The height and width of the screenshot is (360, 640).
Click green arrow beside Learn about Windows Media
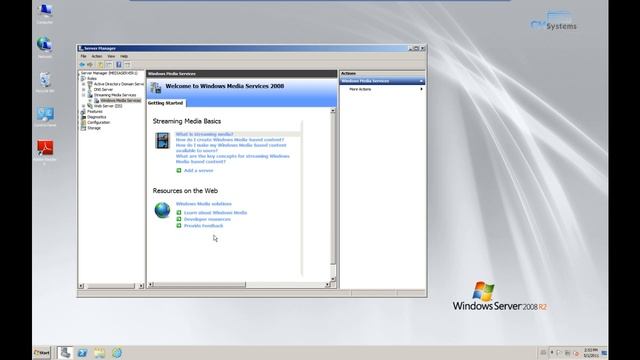(x=179, y=213)
